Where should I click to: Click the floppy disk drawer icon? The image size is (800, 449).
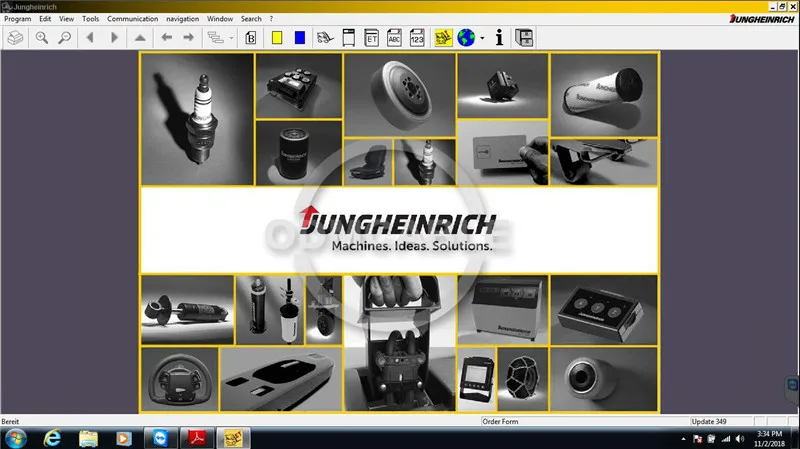click(524, 38)
